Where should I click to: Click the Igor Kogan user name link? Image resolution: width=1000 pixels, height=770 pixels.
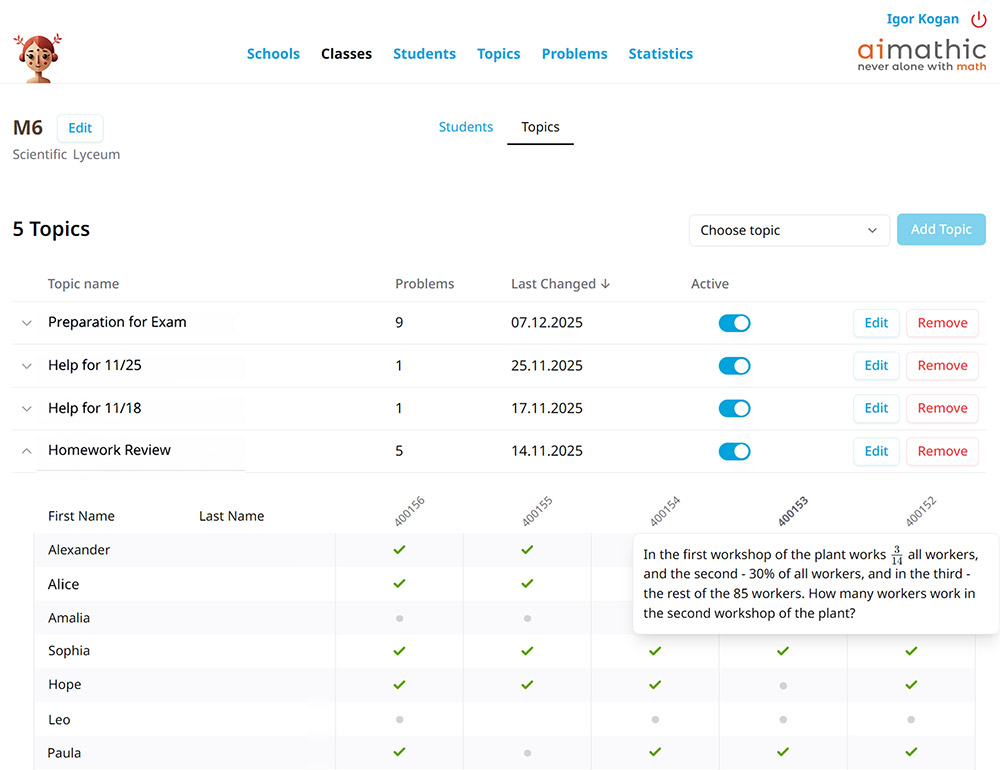[x=922, y=19]
